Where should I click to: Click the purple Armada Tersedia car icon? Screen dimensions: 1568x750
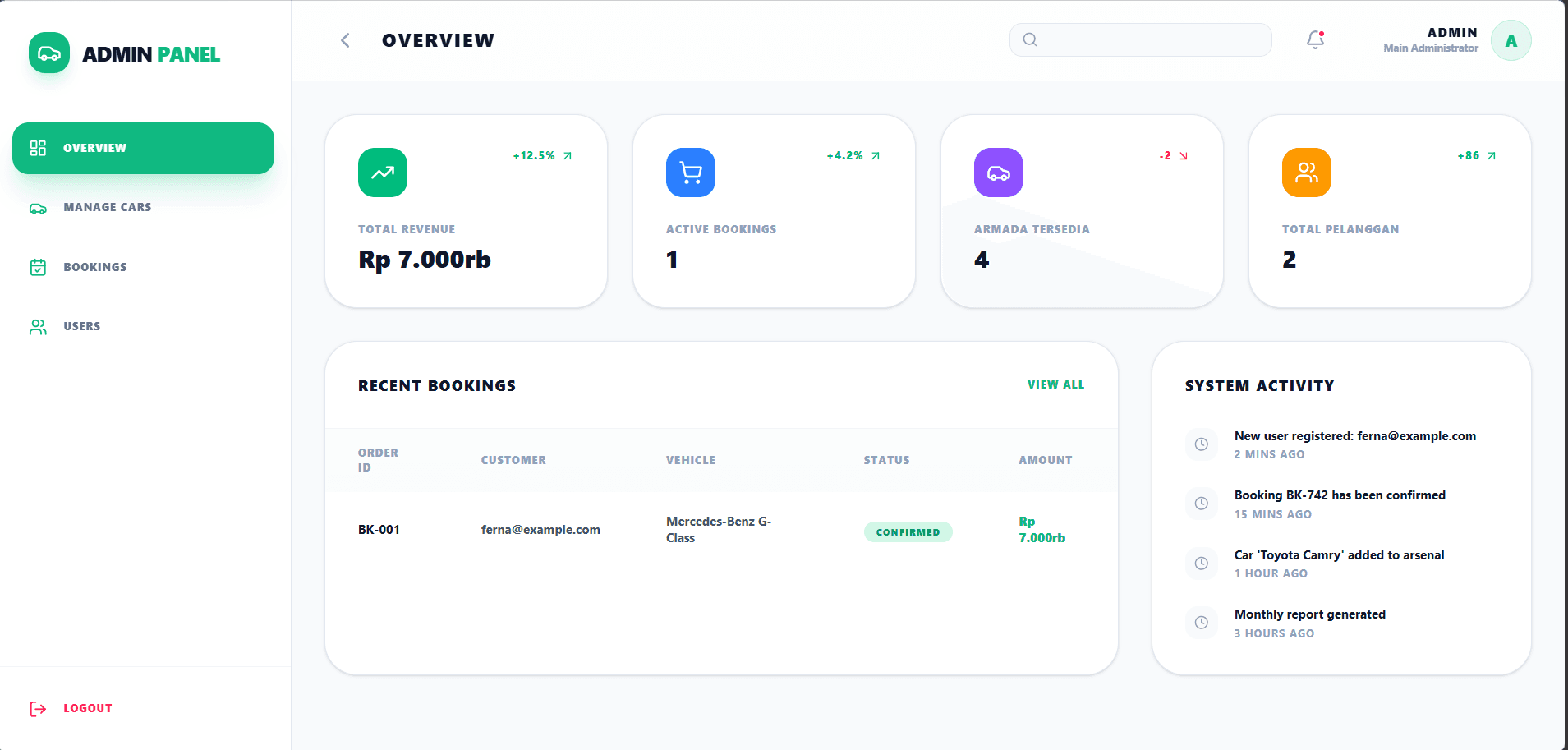(x=998, y=173)
